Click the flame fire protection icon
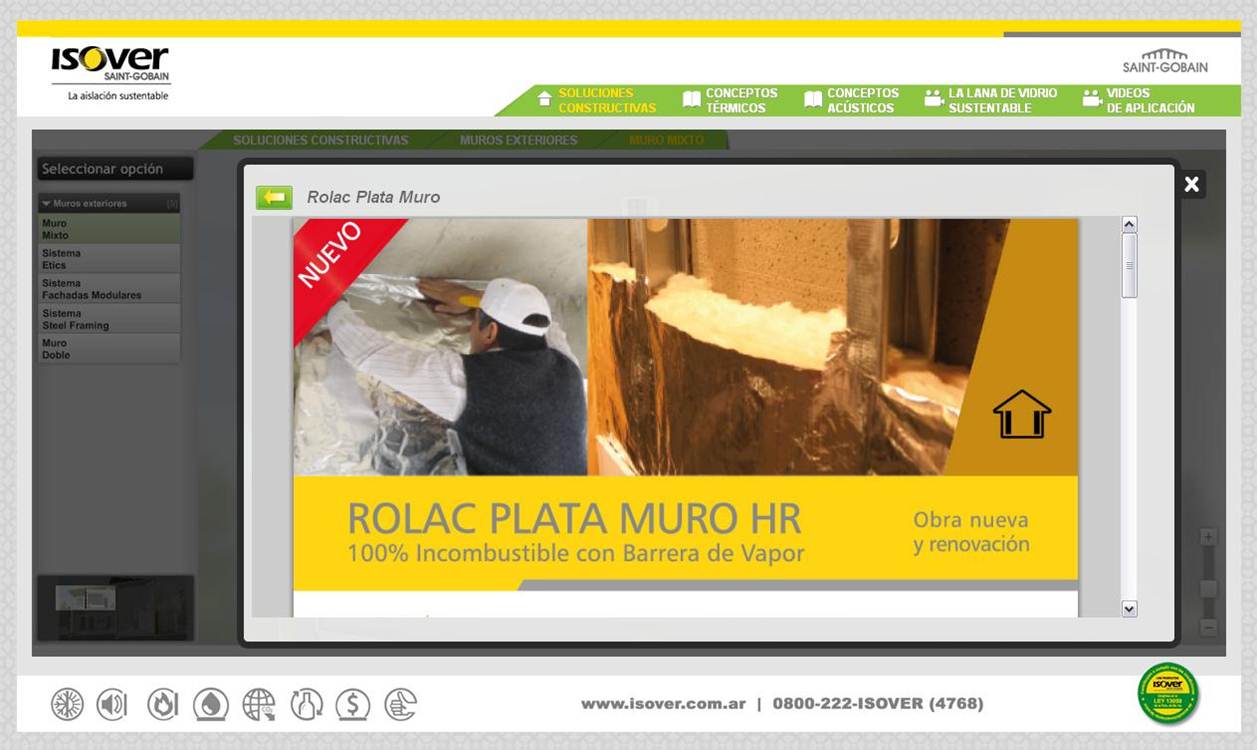 (162, 705)
